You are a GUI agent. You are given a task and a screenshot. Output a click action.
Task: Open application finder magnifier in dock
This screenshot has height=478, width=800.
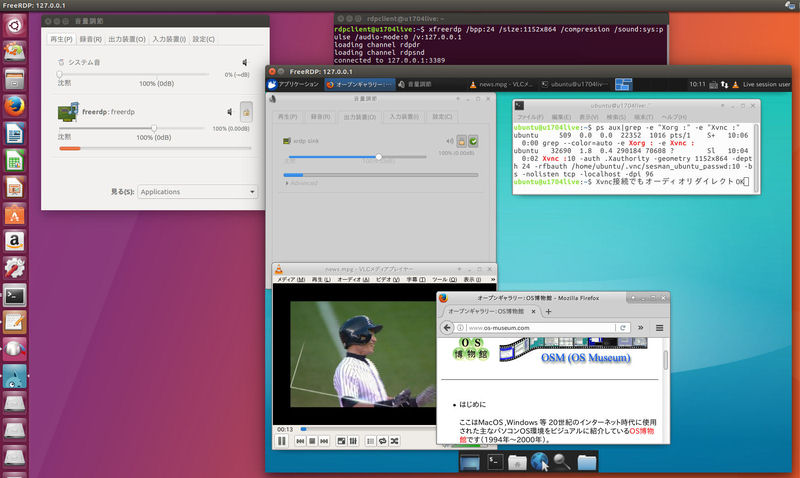(x=562, y=462)
